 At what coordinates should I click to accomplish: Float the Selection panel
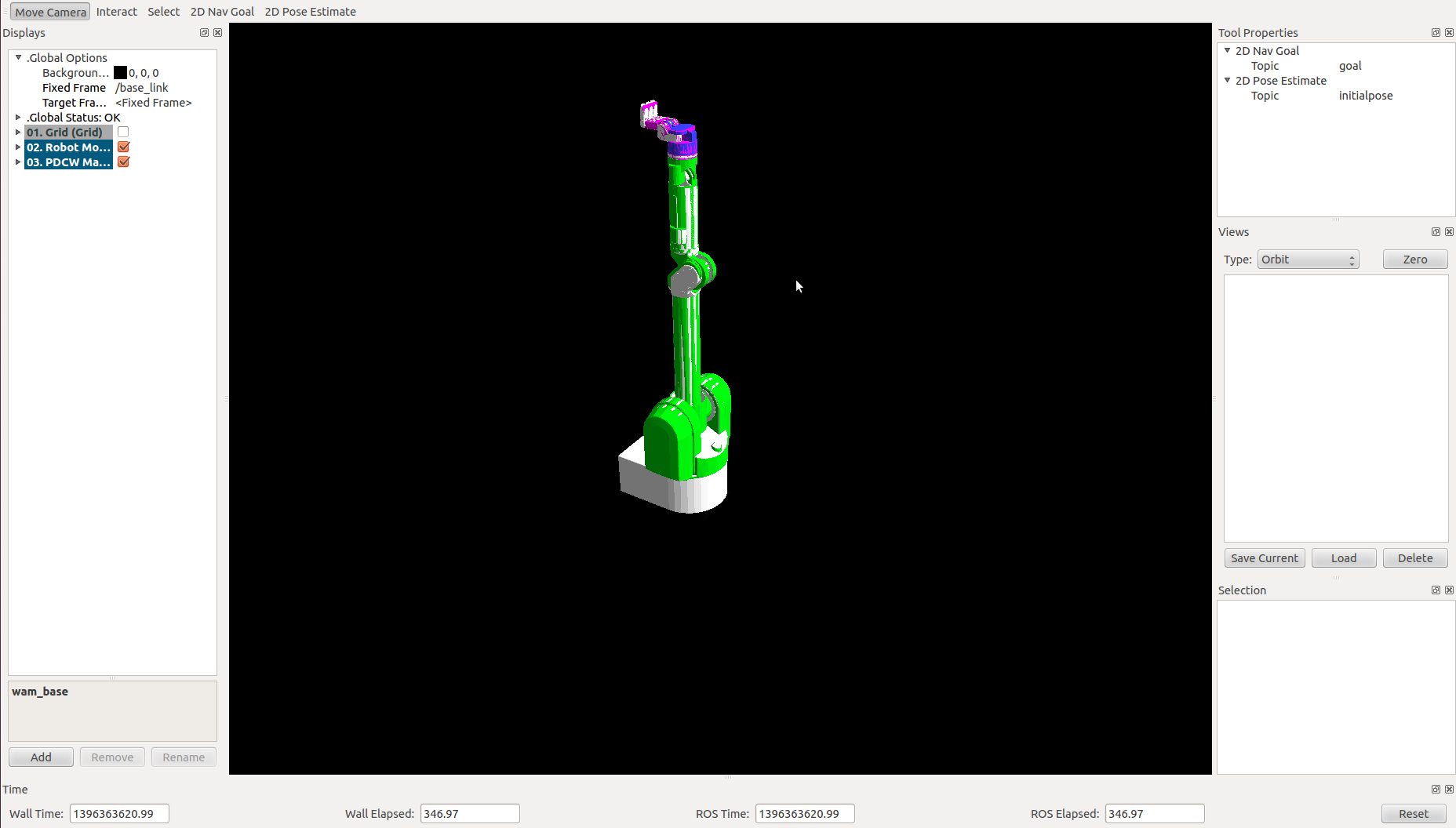click(1436, 590)
